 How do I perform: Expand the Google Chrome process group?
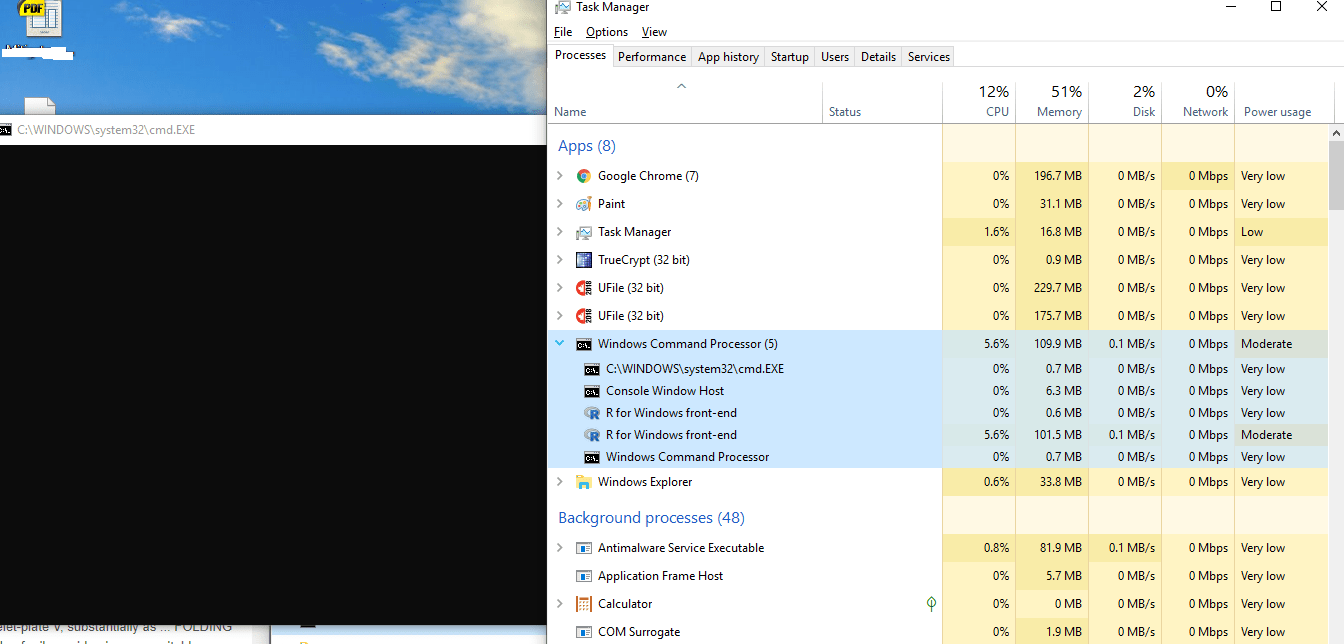(560, 175)
